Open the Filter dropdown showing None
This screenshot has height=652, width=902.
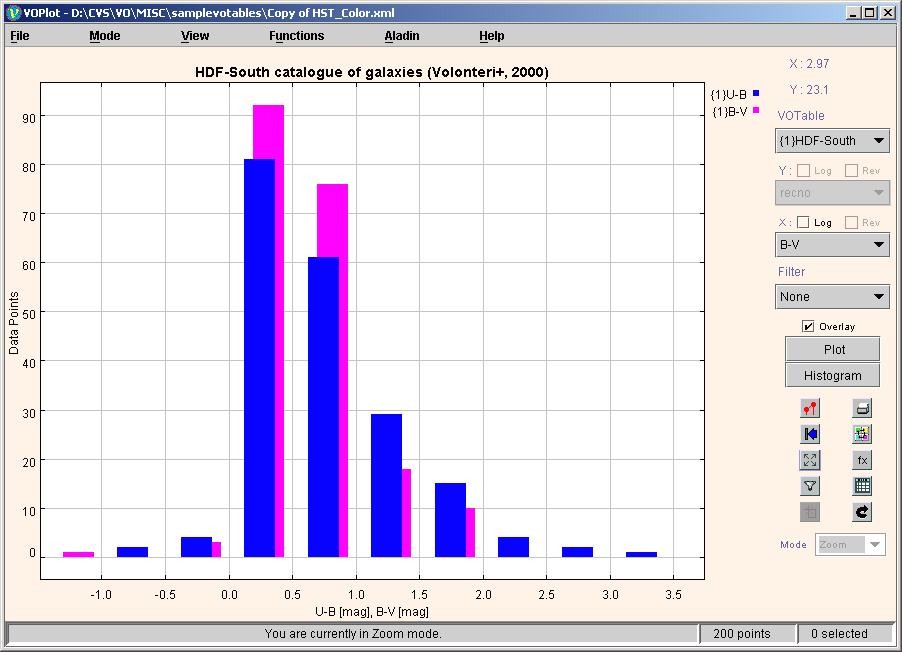(x=832, y=297)
